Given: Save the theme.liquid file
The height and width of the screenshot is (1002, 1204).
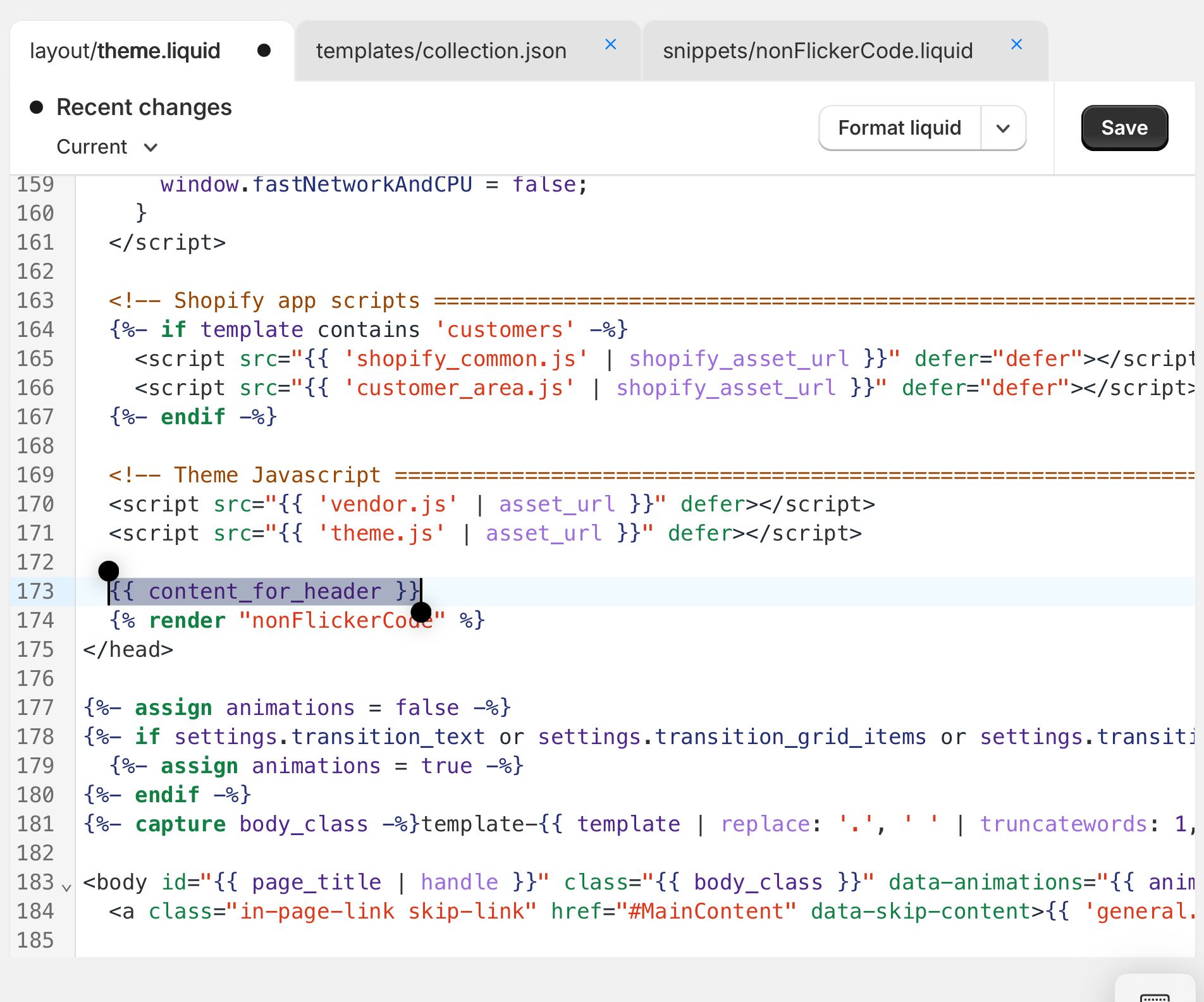Looking at the screenshot, I should (x=1124, y=128).
